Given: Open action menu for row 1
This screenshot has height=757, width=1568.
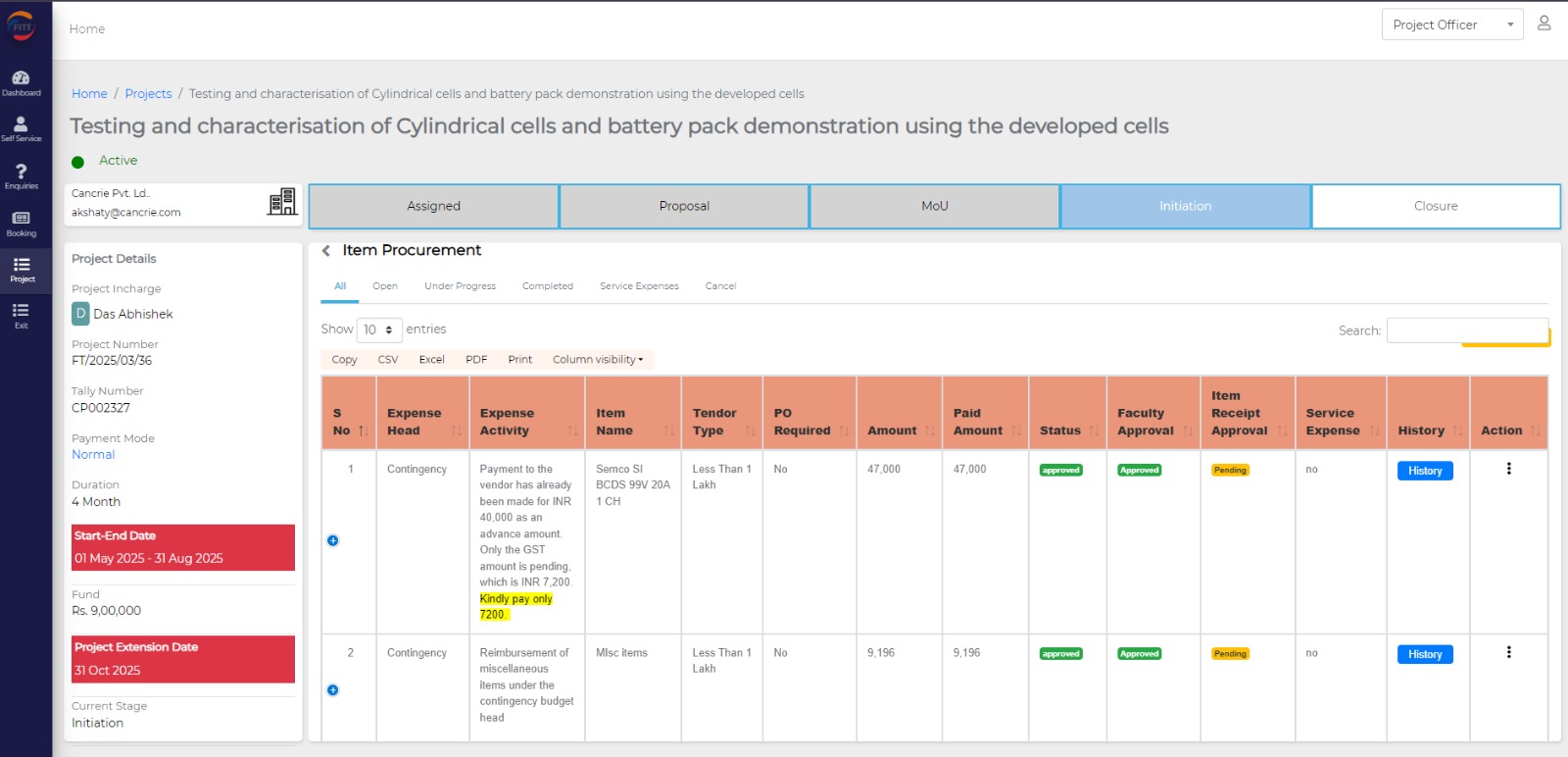Looking at the screenshot, I should pos(1508,469).
